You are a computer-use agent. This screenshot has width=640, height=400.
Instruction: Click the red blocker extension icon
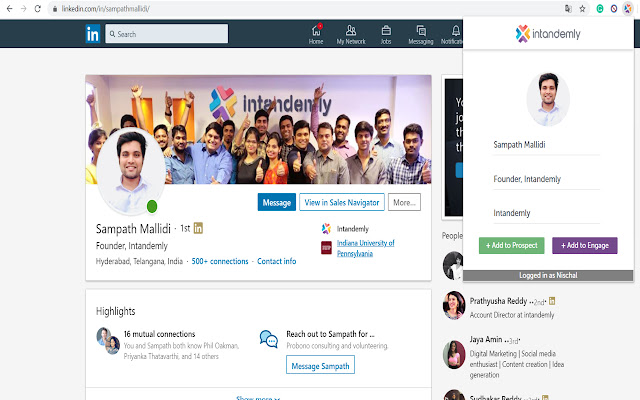point(613,9)
